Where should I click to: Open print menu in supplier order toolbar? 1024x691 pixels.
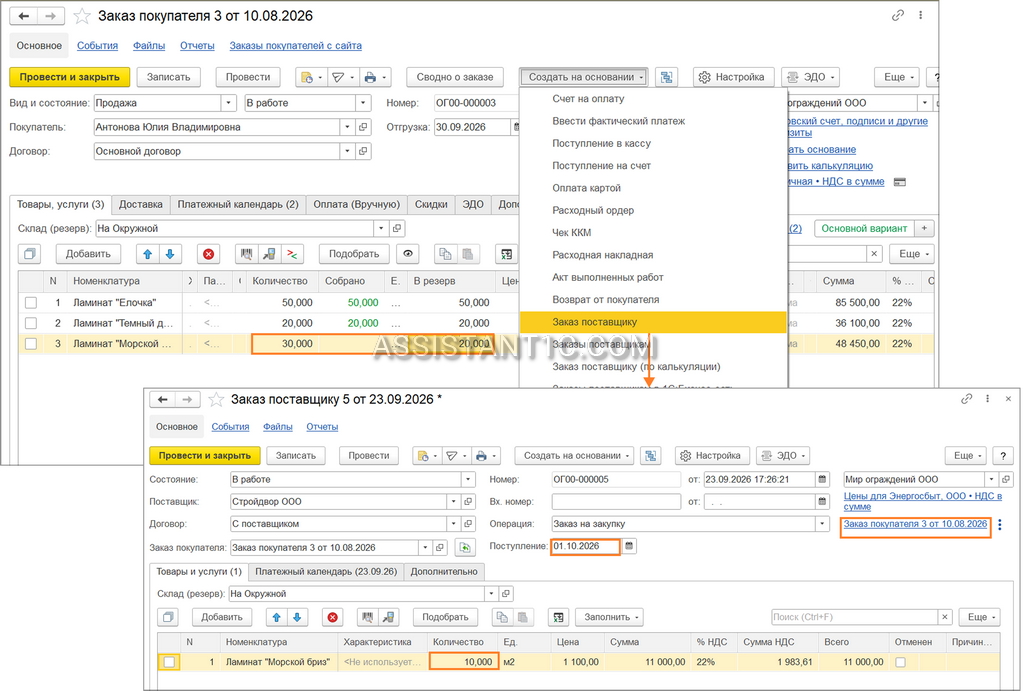[486, 455]
